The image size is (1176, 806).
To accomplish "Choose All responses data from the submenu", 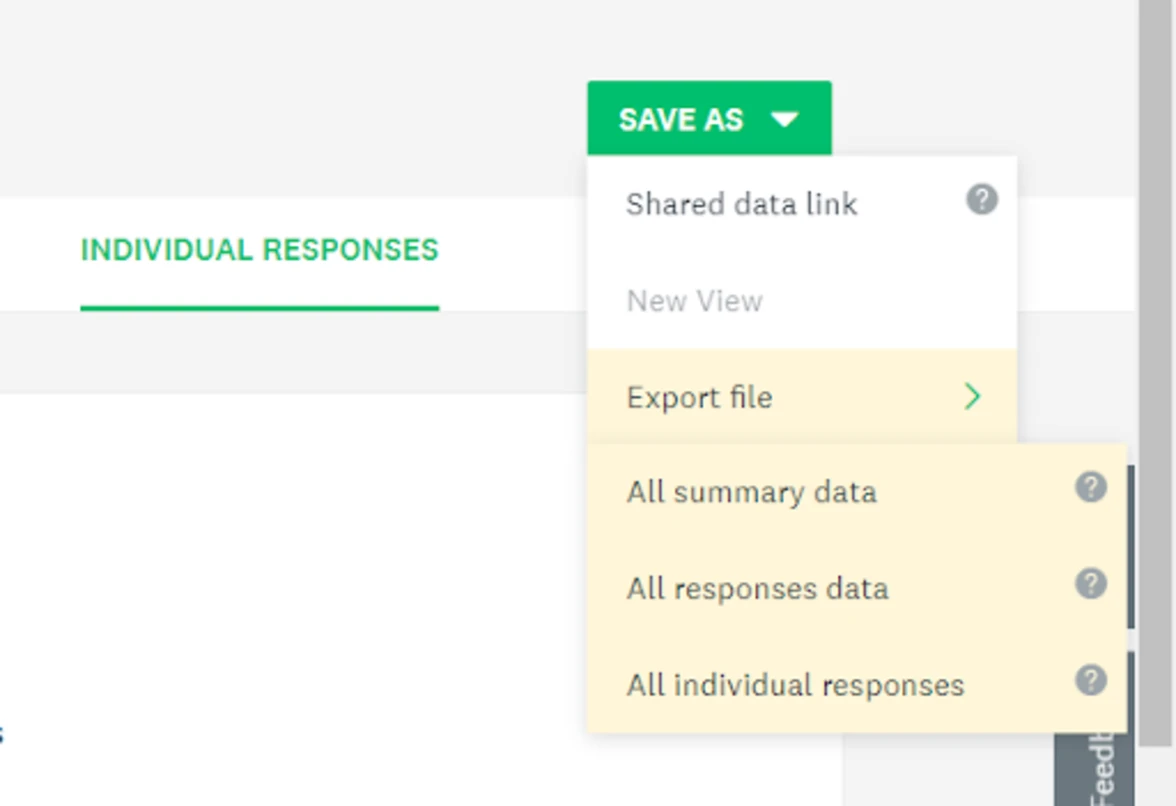I will tap(757, 589).
